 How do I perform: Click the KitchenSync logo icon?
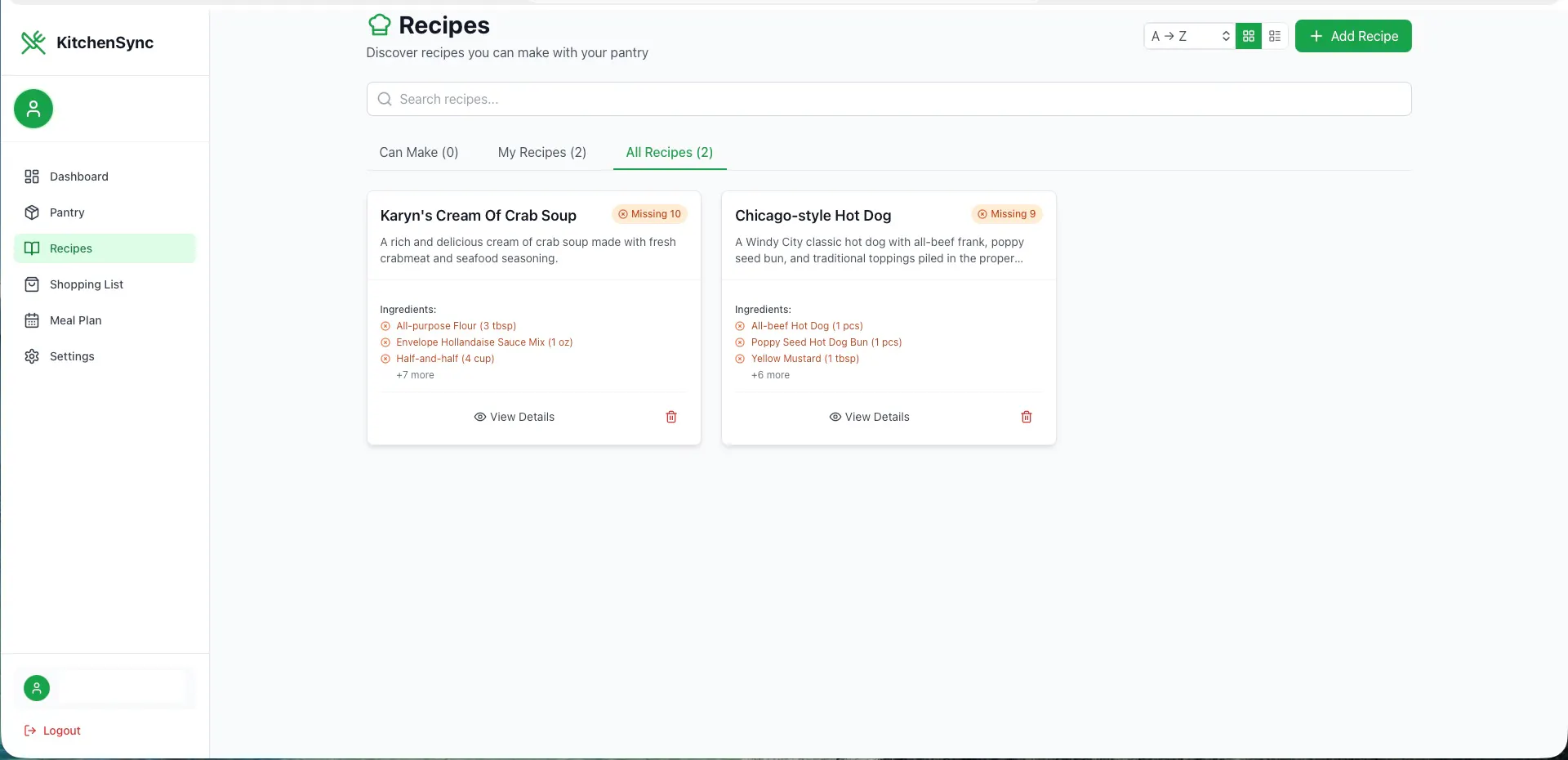tap(33, 42)
